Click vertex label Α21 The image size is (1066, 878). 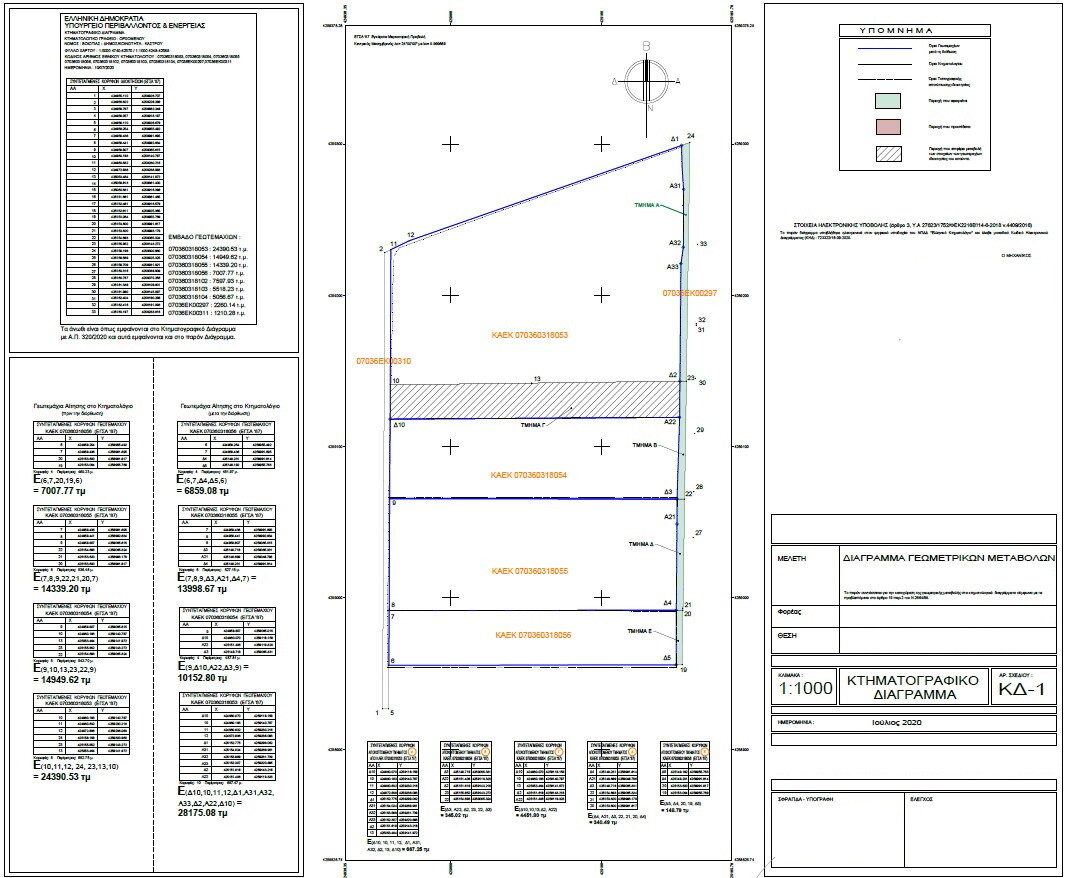click(x=670, y=517)
